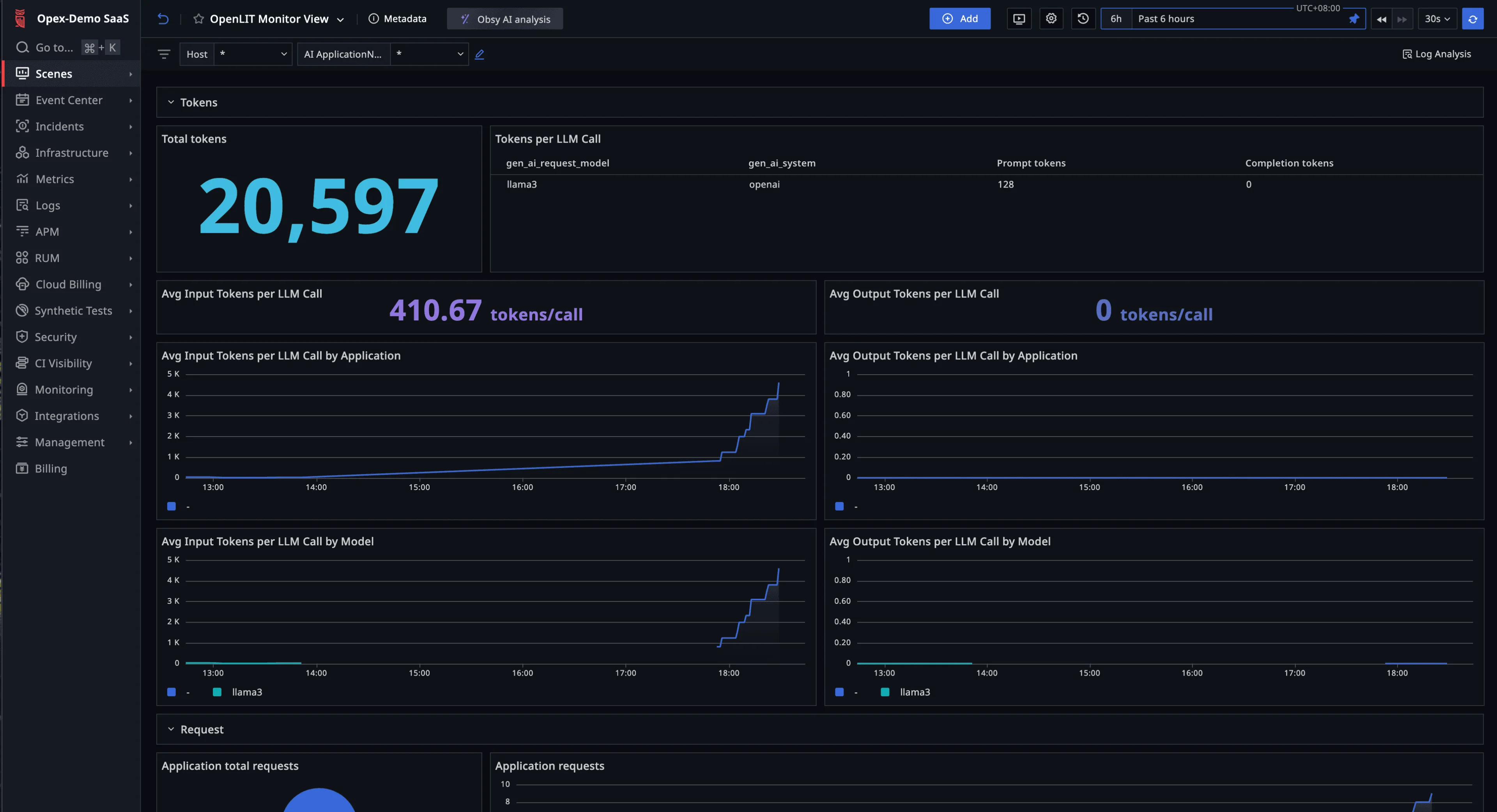Image resolution: width=1497 pixels, height=812 pixels.
Task: Click the pin icon in time range
Action: tap(1354, 19)
